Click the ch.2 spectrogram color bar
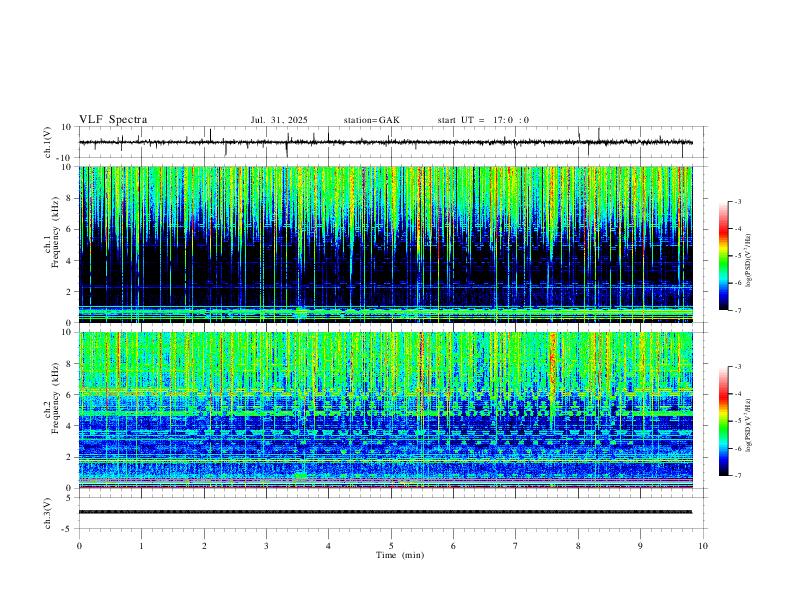The width and height of the screenshot is (792, 612). point(724,421)
